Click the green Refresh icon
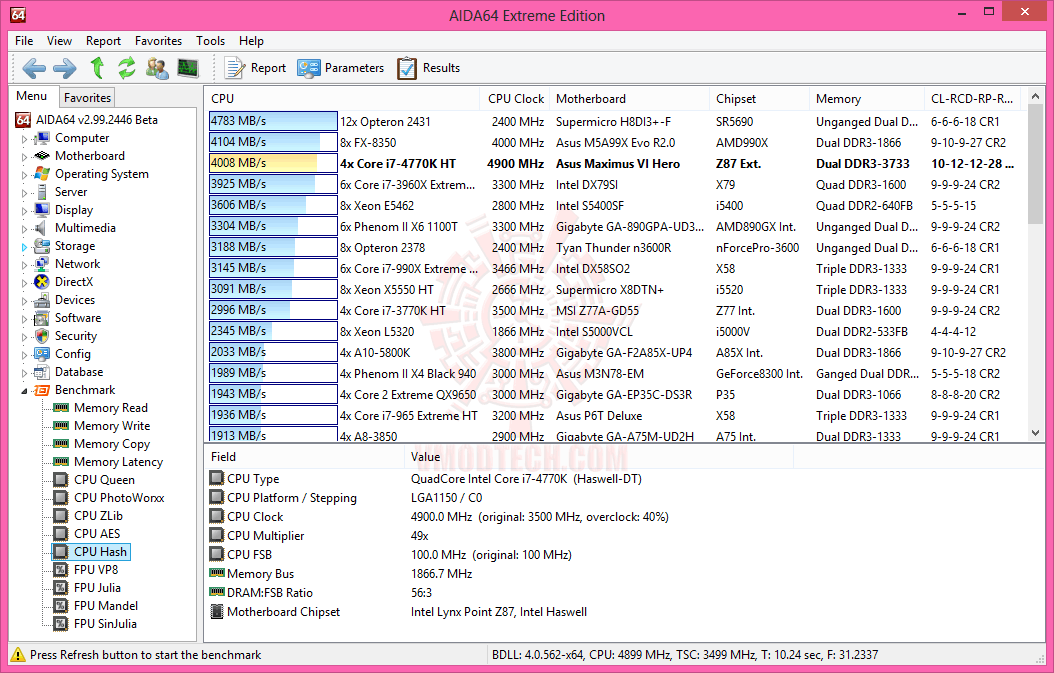 point(126,68)
